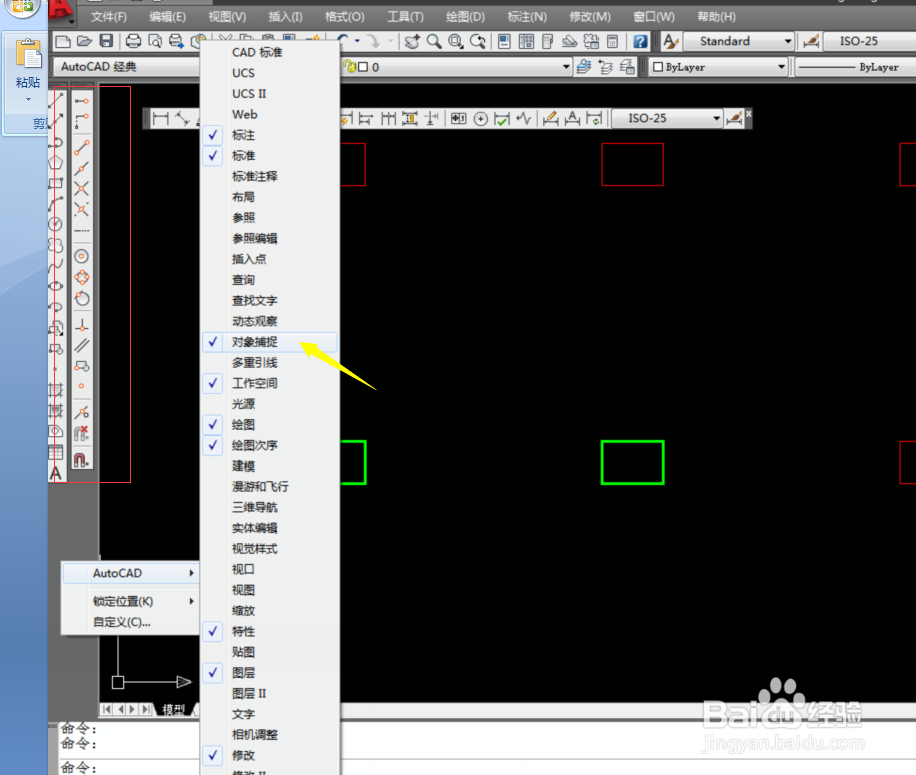The height and width of the screenshot is (775, 916).
Task: Uncheck the 标注 toolbar entry
Action: pos(269,135)
